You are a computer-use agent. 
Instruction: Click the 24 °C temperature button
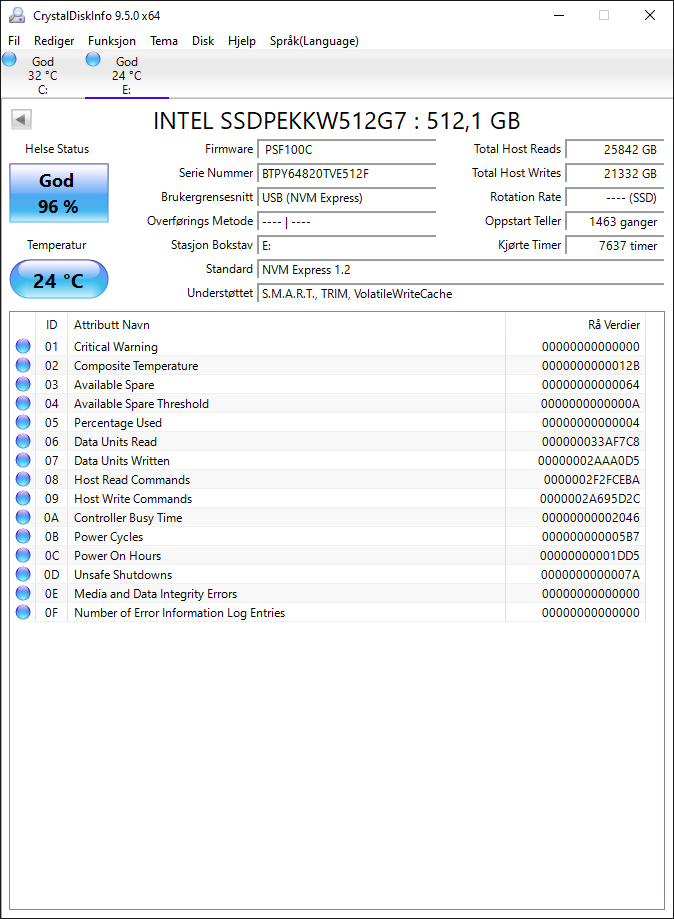(x=59, y=280)
